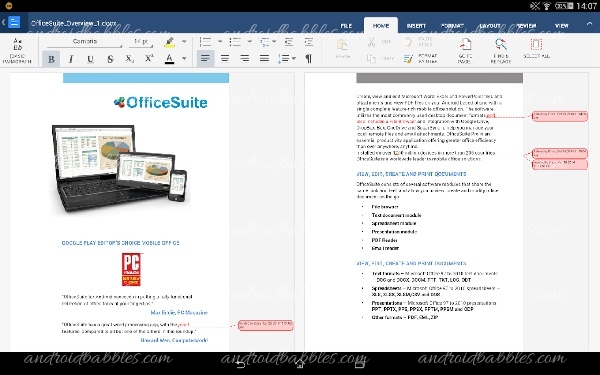This screenshot has width=600, height=375.
Task: Show paragraph formatting marks
Action: [308, 59]
